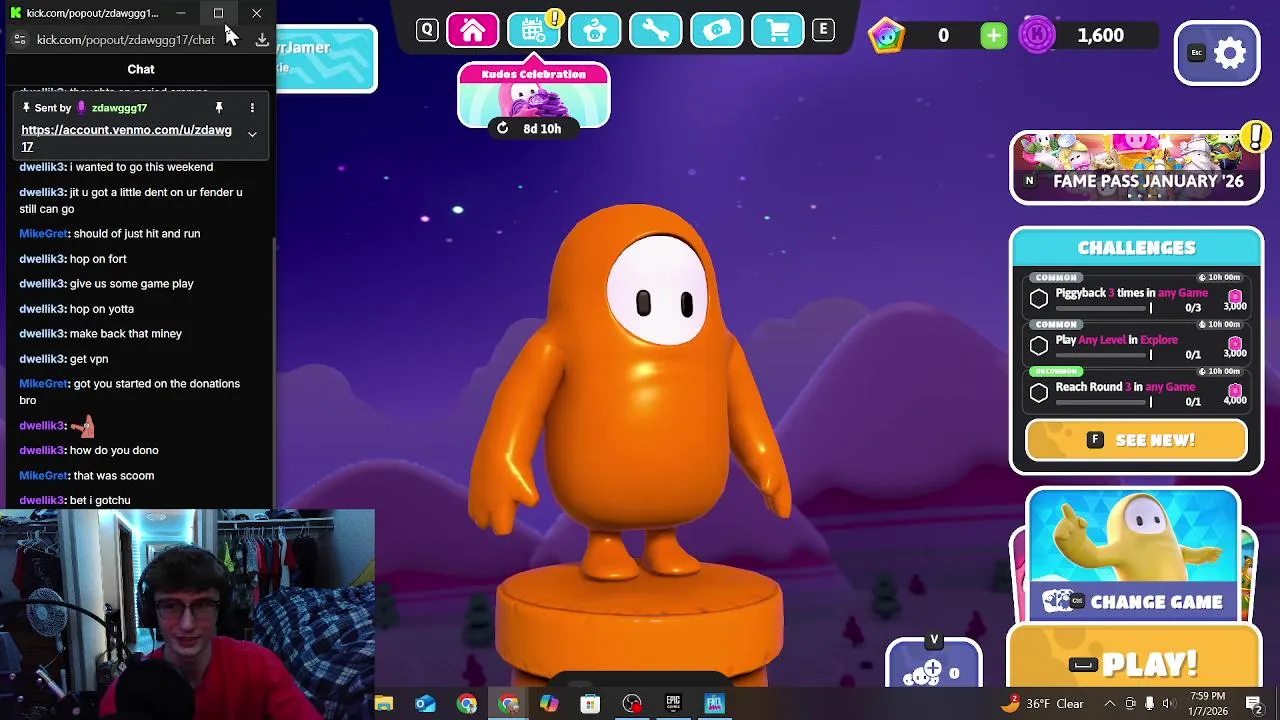This screenshot has height=720, width=1280.
Task: Open the ticket pass tab
Action: (717, 30)
